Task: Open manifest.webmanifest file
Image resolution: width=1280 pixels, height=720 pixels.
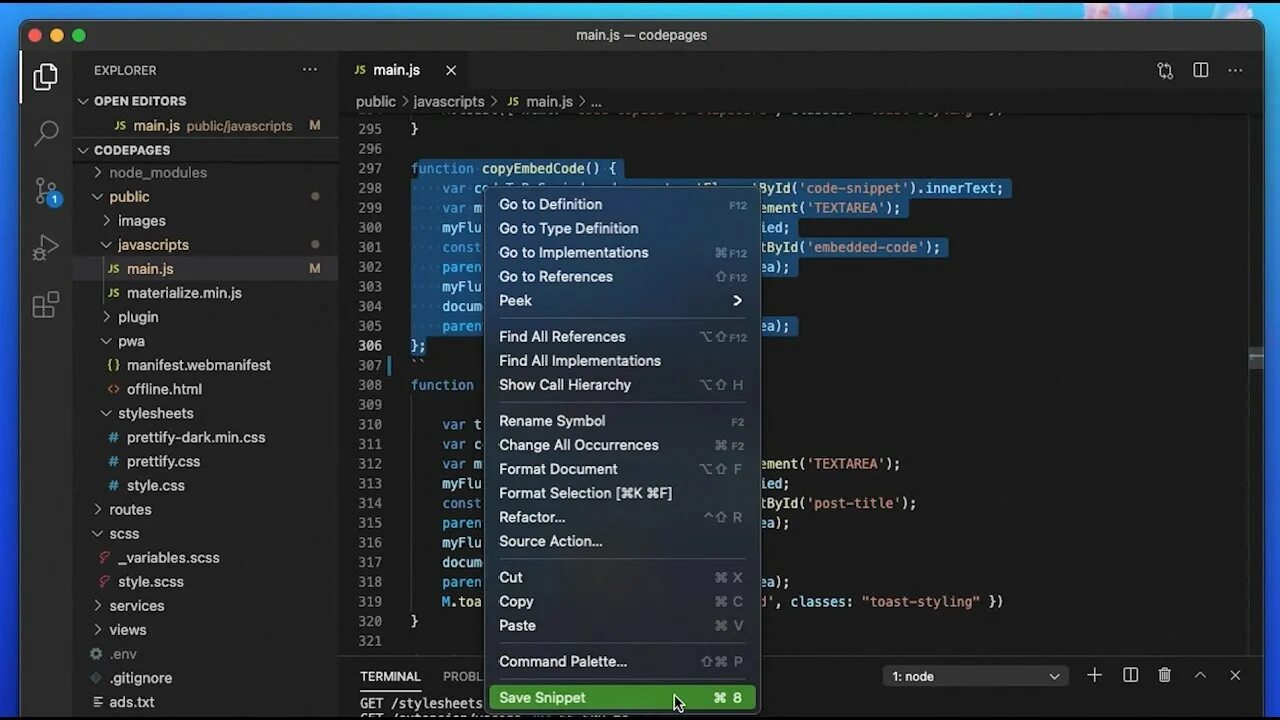Action: pos(199,365)
